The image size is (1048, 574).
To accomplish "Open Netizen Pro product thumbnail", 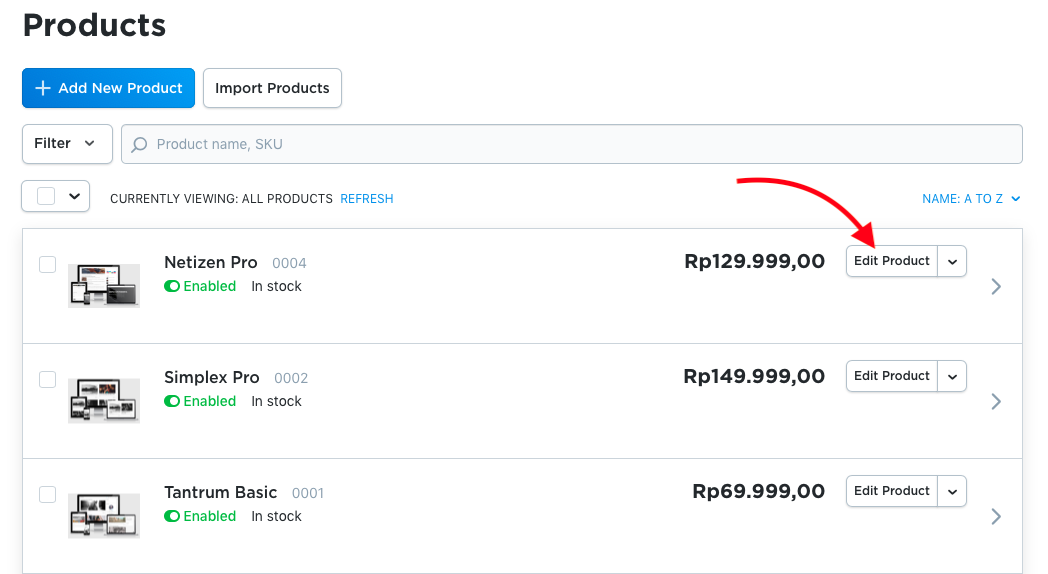I will 104,285.
